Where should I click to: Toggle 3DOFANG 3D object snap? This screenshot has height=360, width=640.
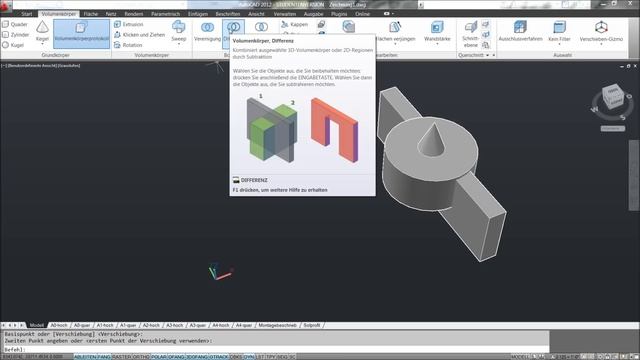click(197, 357)
